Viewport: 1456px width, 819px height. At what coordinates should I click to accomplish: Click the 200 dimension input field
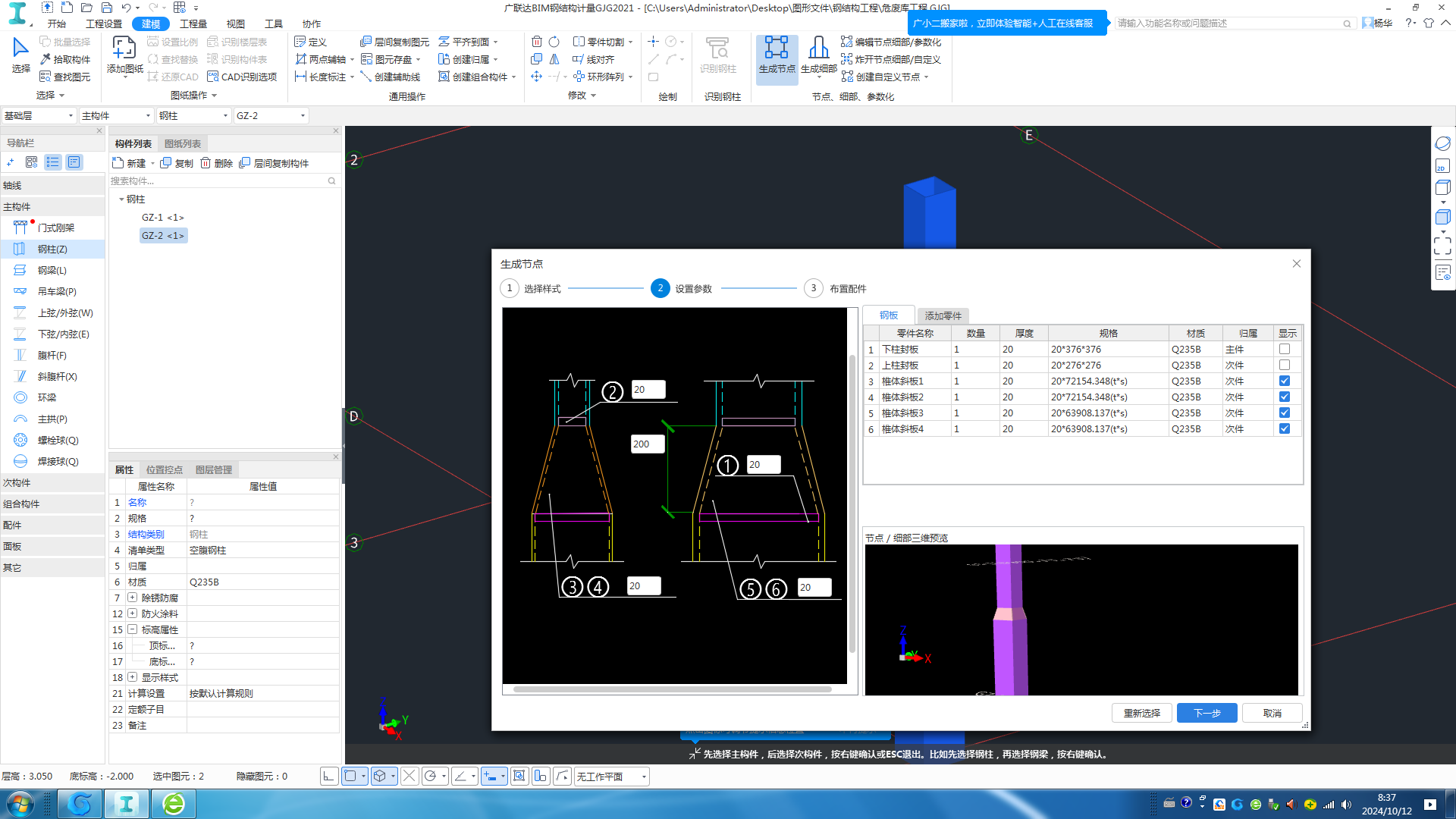coord(648,444)
